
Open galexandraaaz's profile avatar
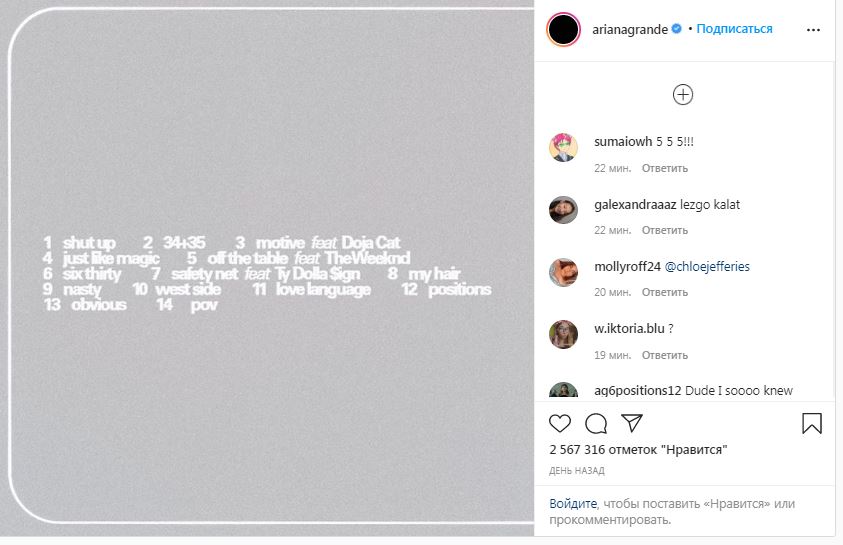pyautogui.click(x=563, y=210)
